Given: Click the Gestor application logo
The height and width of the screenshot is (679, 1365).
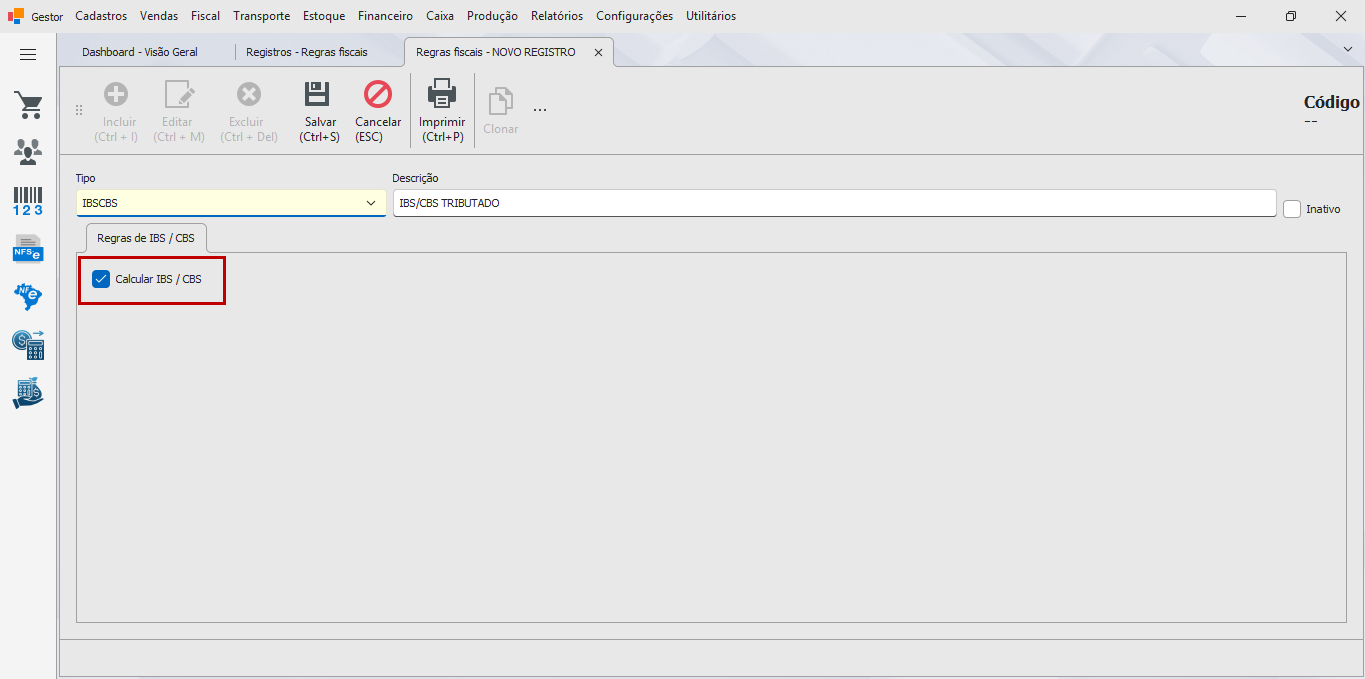Looking at the screenshot, I should (x=16, y=16).
